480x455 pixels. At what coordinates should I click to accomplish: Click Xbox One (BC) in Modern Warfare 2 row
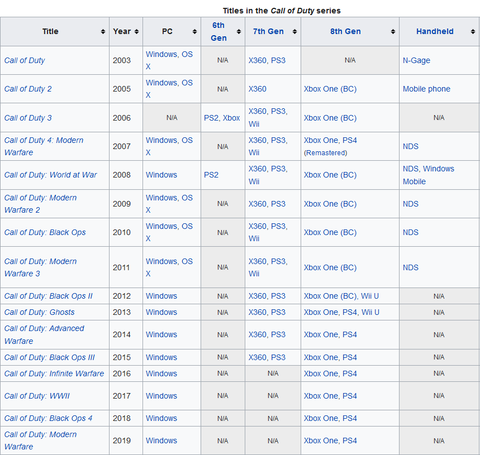click(330, 204)
